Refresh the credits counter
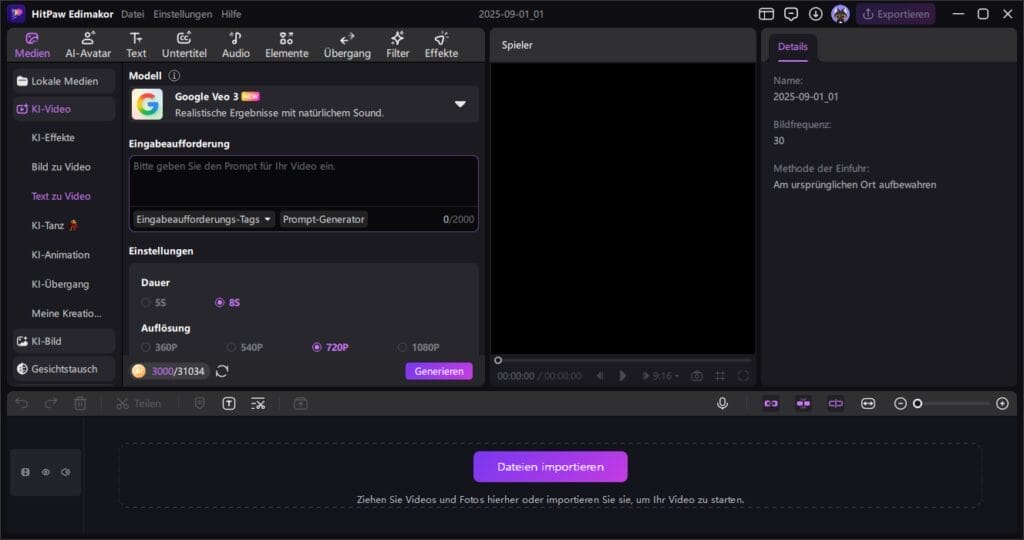Screen dimensions: 1024x540 pyautogui.click(x=222, y=371)
